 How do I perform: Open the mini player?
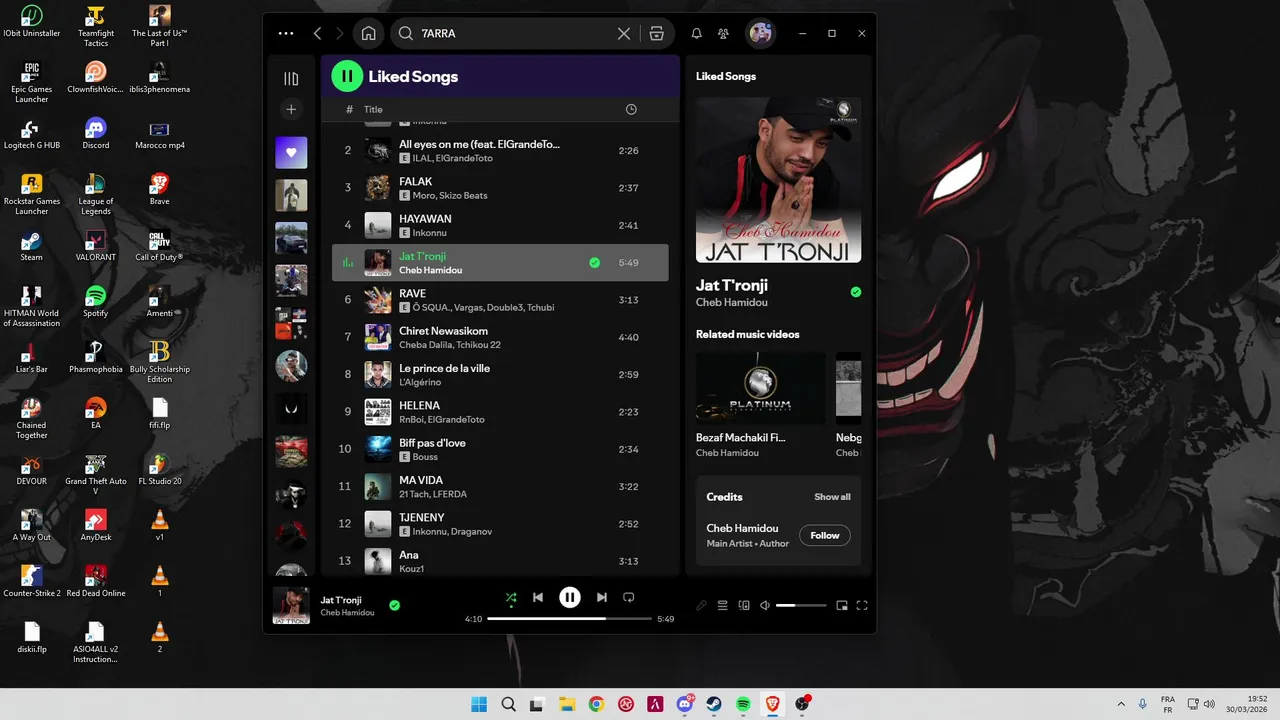pos(842,605)
